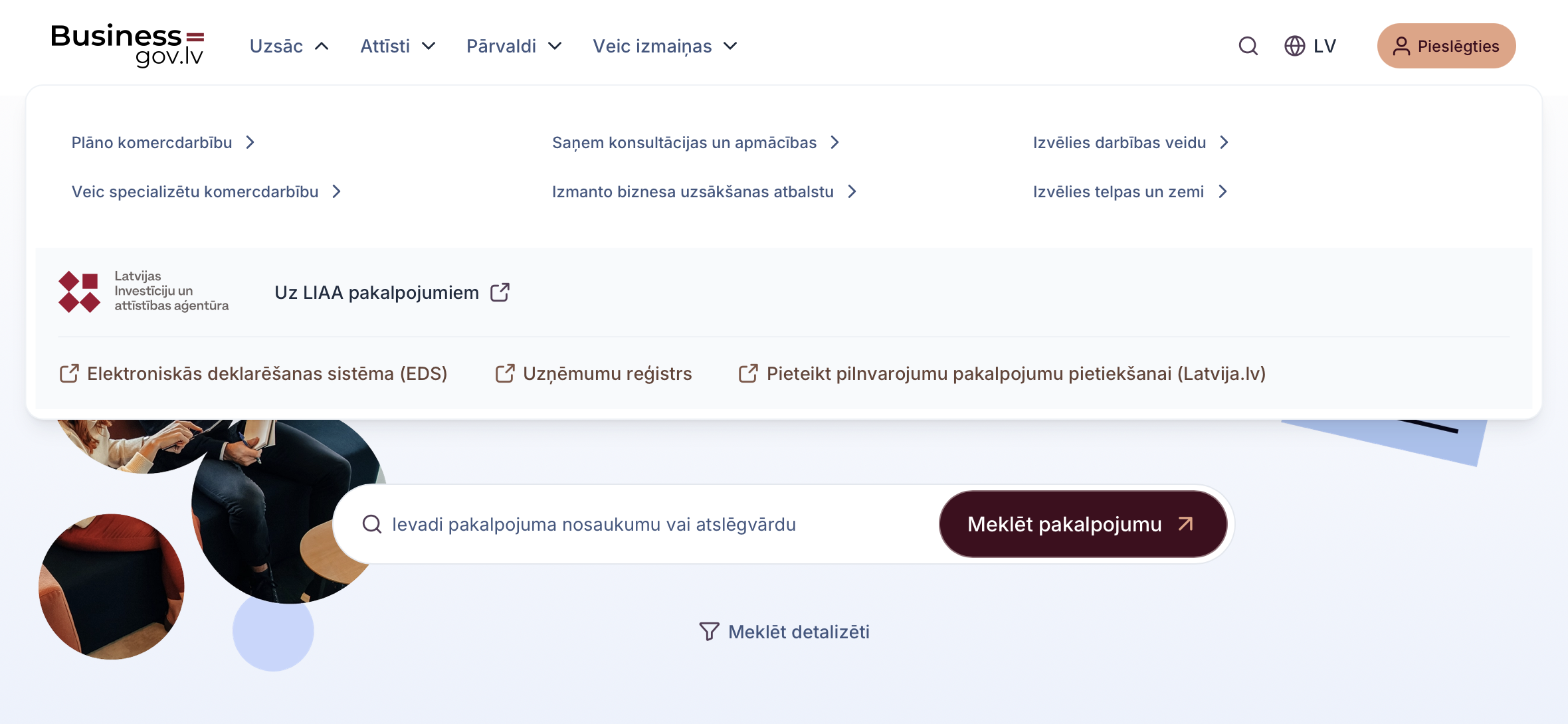Open Izvēlies darbības veidu item
1568x724 pixels.
pos(1130,143)
